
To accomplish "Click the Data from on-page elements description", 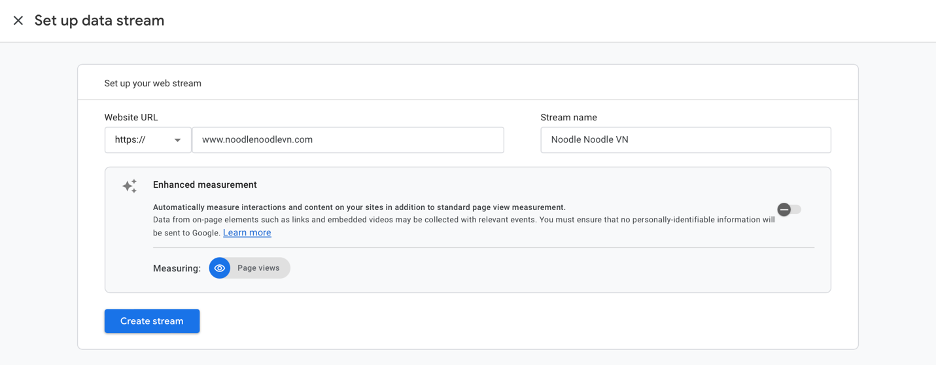I will click(x=464, y=226).
